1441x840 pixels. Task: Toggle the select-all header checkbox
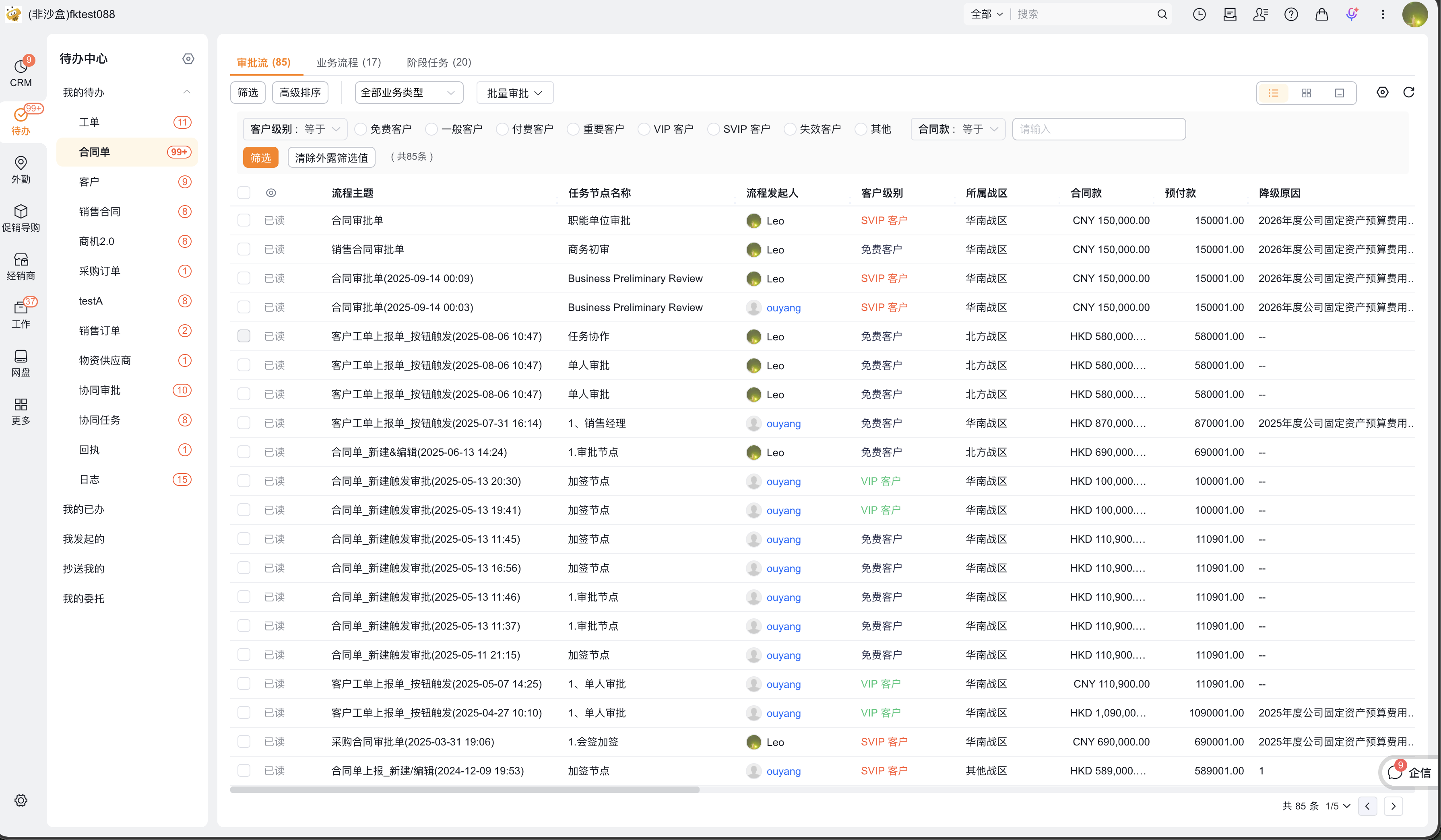[244, 193]
